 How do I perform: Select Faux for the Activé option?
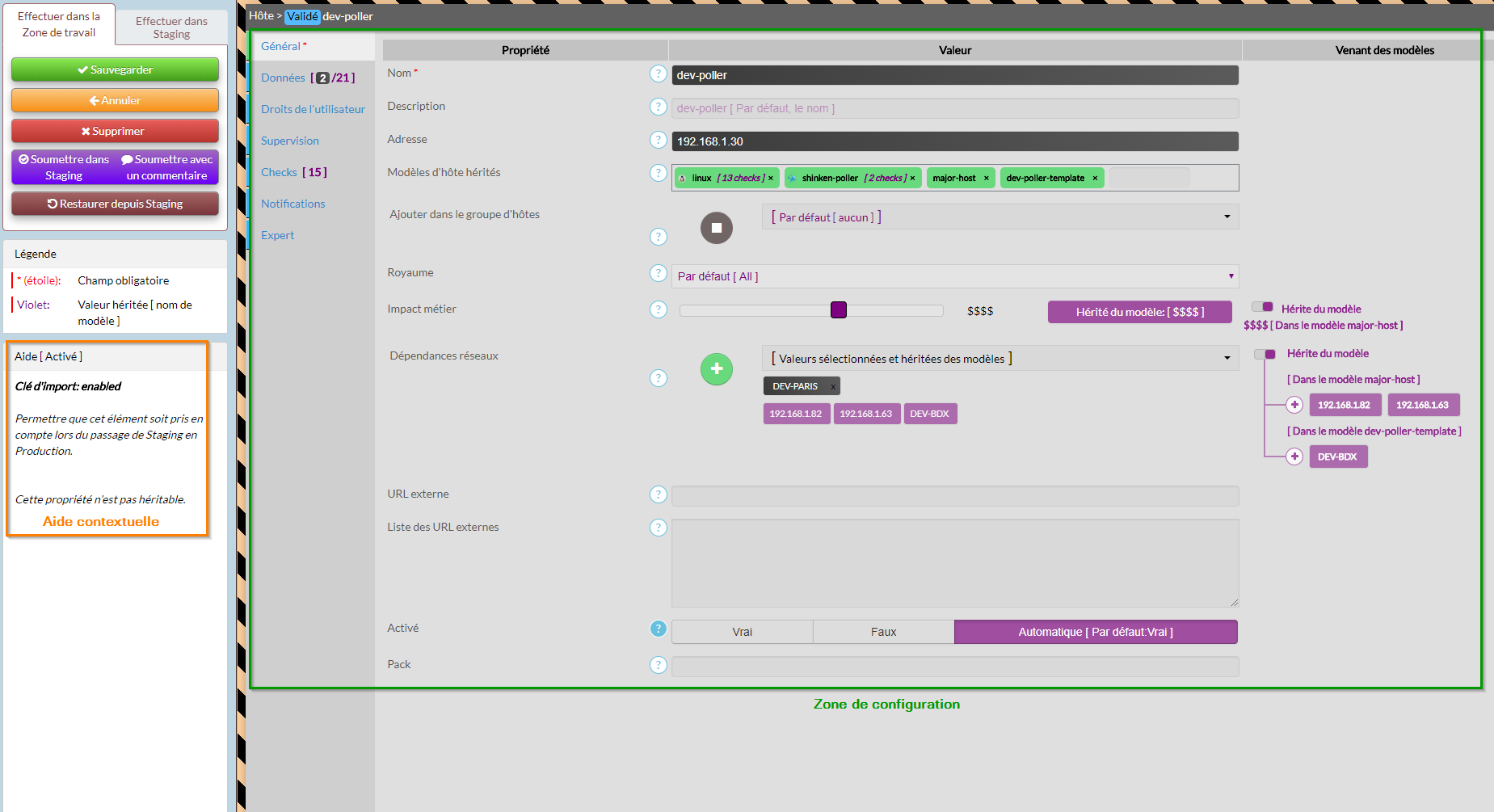[x=883, y=632]
